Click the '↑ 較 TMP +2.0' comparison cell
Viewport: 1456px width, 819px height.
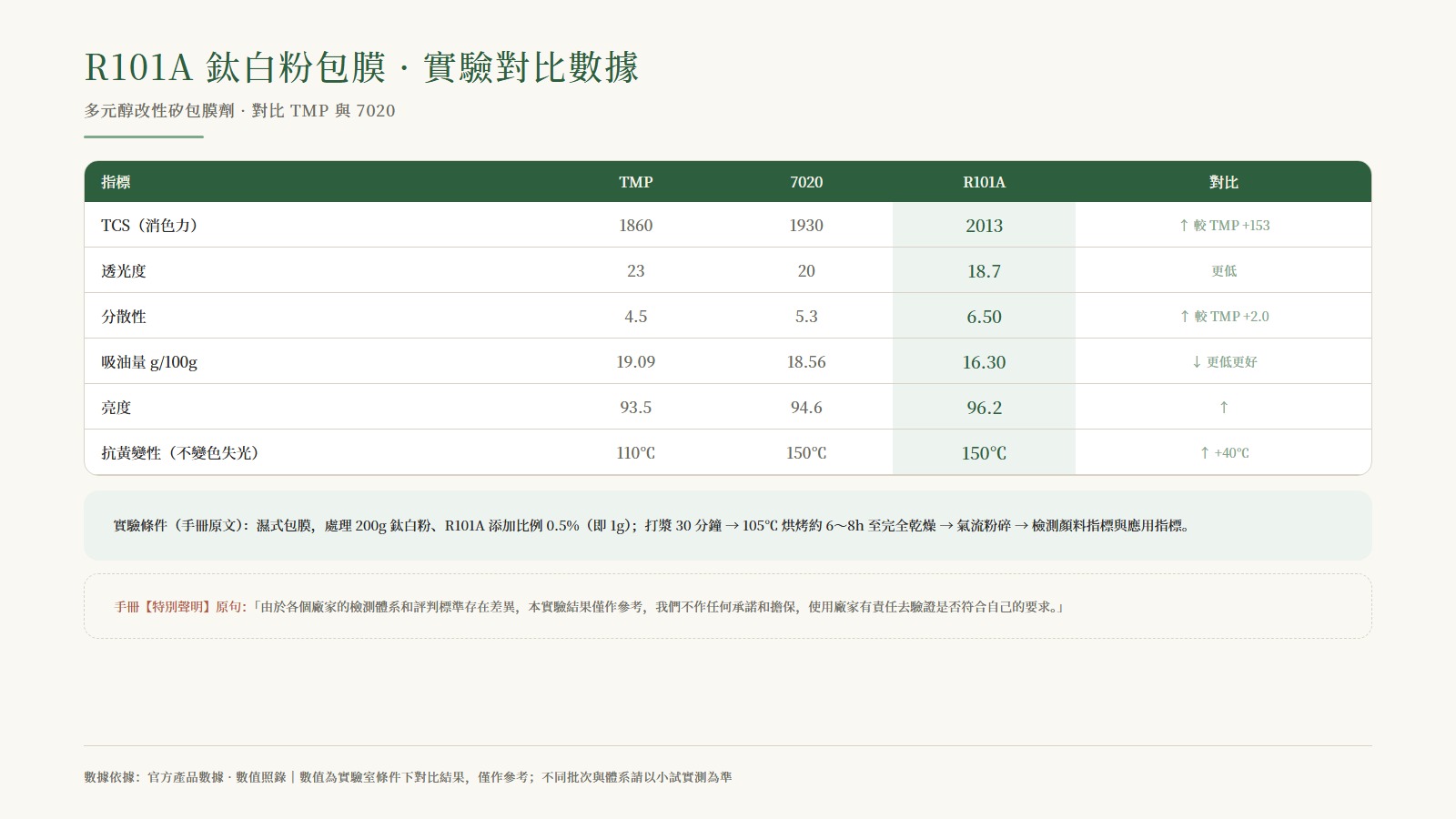tap(1224, 317)
